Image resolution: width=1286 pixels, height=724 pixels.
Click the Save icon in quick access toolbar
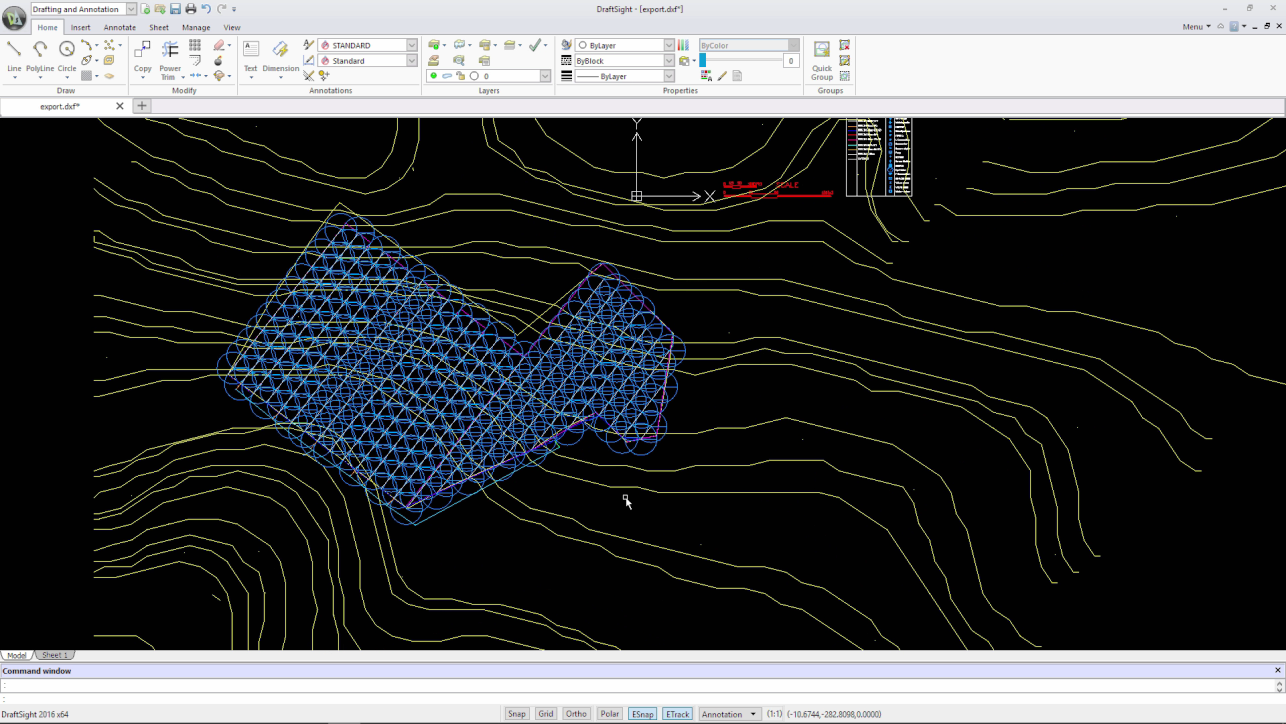click(175, 9)
